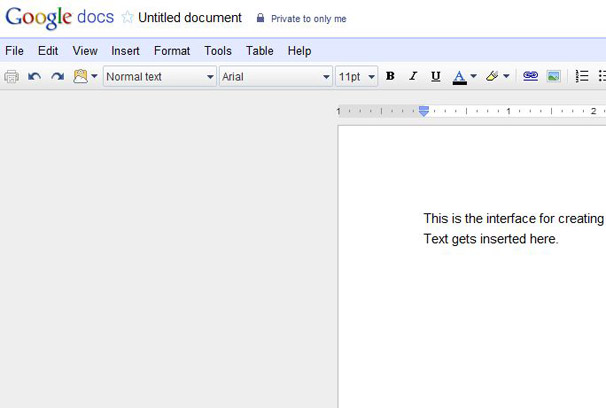Toggle italic formatting
This screenshot has width=606, height=408.
[413, 77]
